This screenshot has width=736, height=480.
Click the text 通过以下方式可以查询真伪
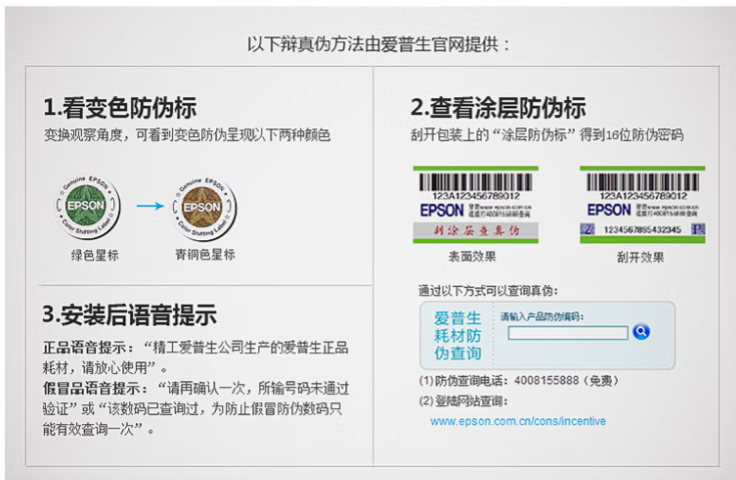[488, 291]
